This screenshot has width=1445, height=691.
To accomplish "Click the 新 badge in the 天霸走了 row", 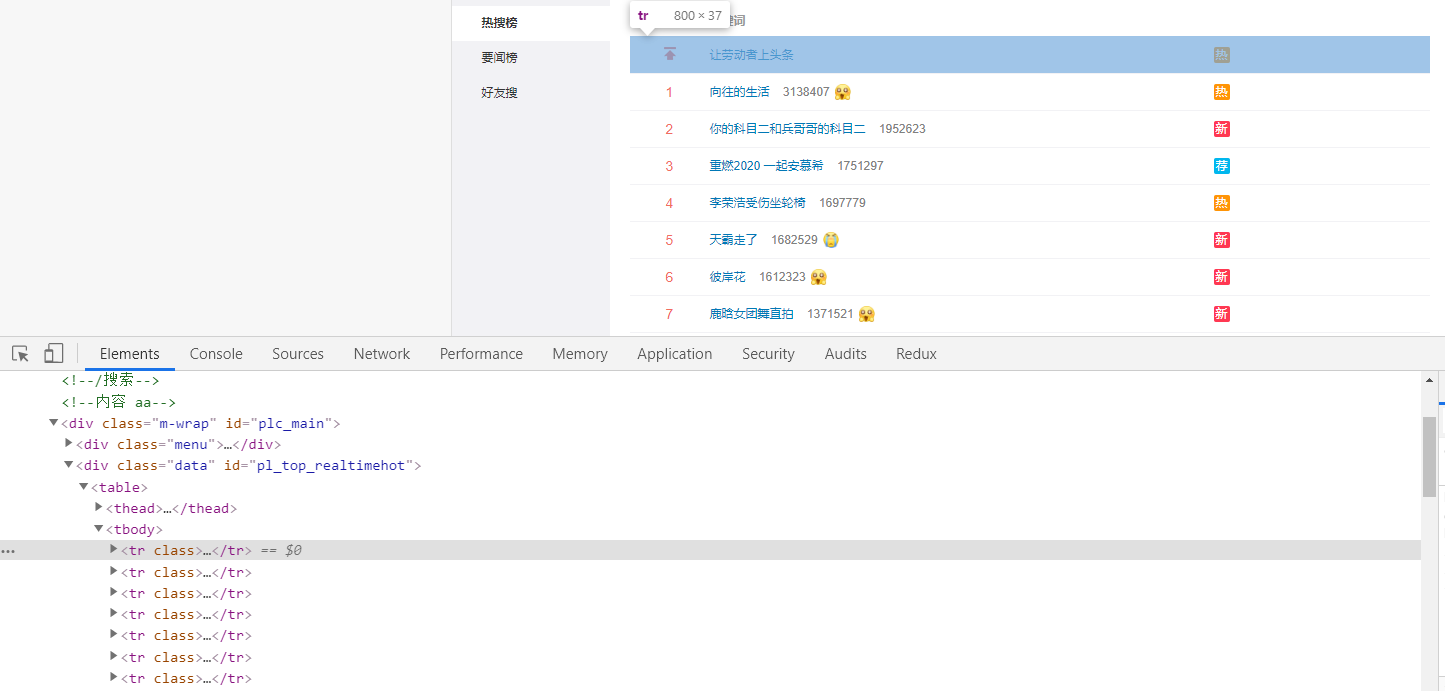I will [x=1221, y=240].
